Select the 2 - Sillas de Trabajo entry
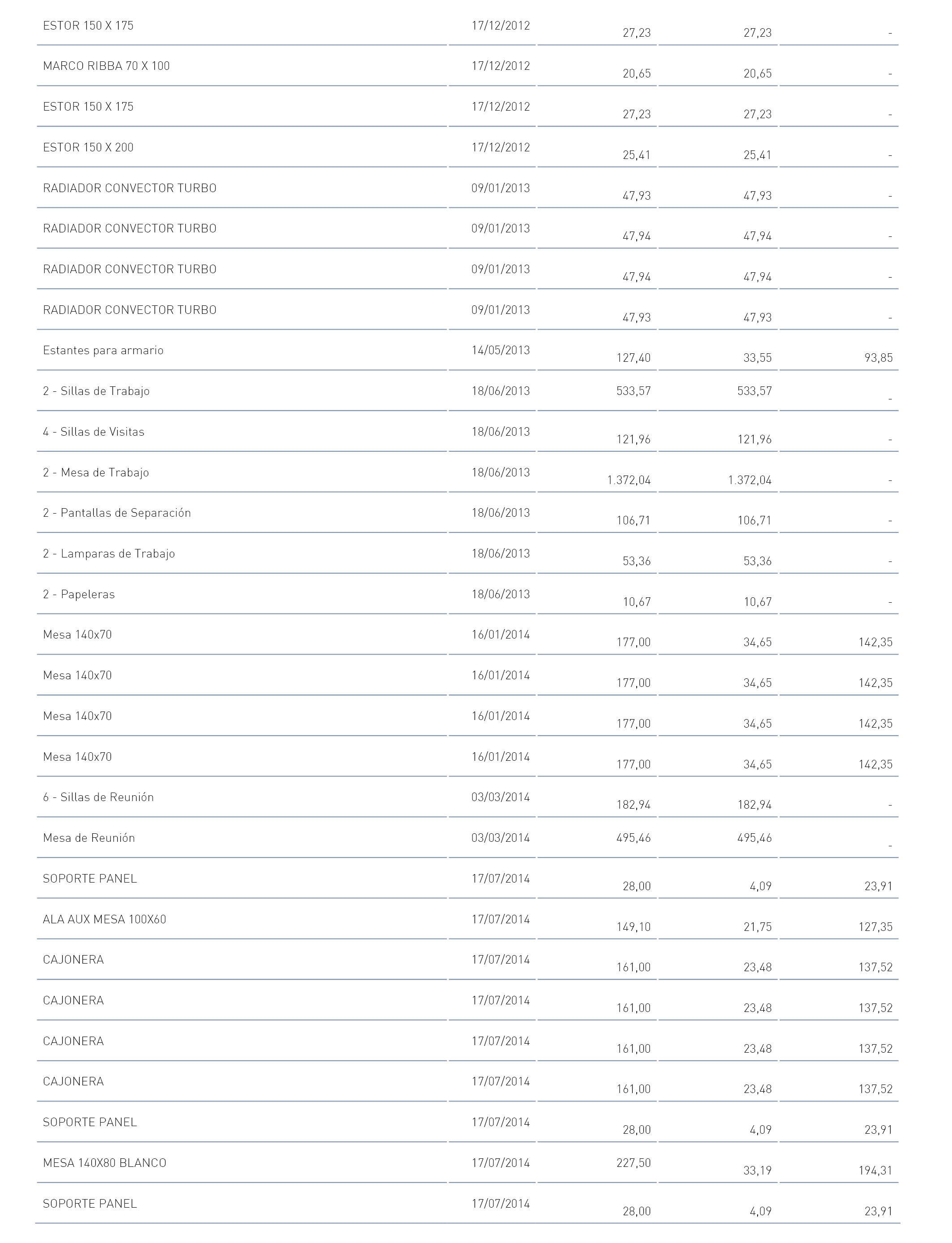Viewport: 952px width, 1243px height. [x=96, y=391]
